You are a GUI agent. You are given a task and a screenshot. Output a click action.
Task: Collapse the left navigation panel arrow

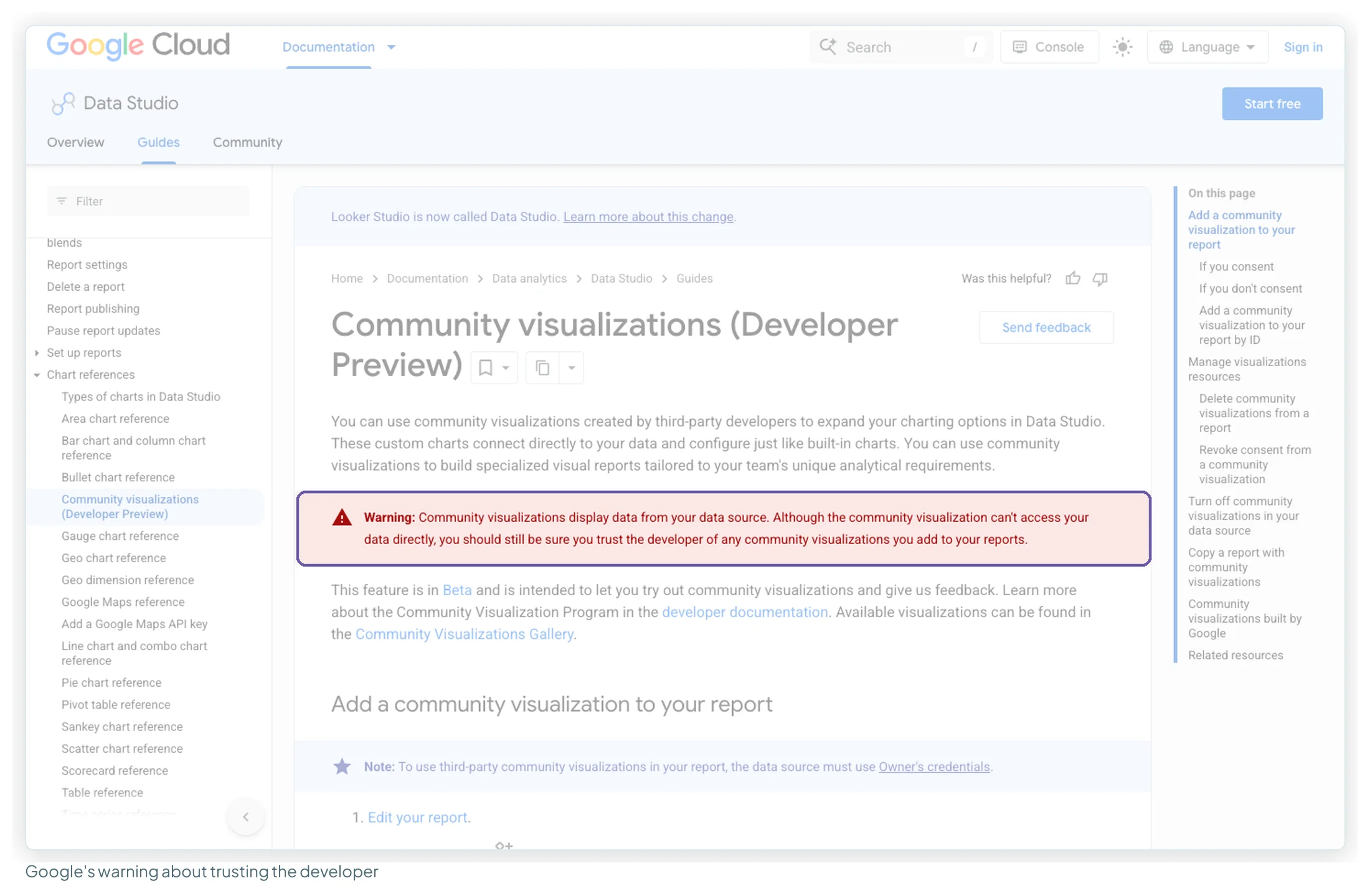pos(246,817)
